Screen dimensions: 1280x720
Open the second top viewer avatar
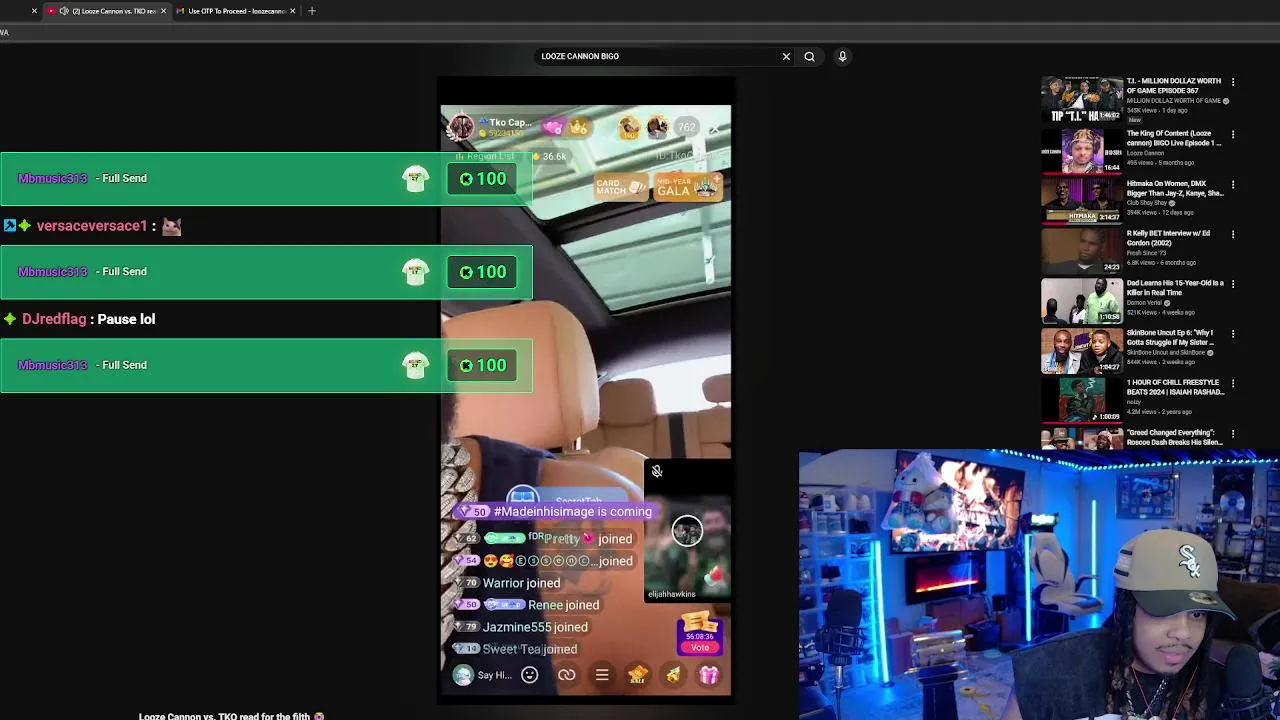[657, 127]
